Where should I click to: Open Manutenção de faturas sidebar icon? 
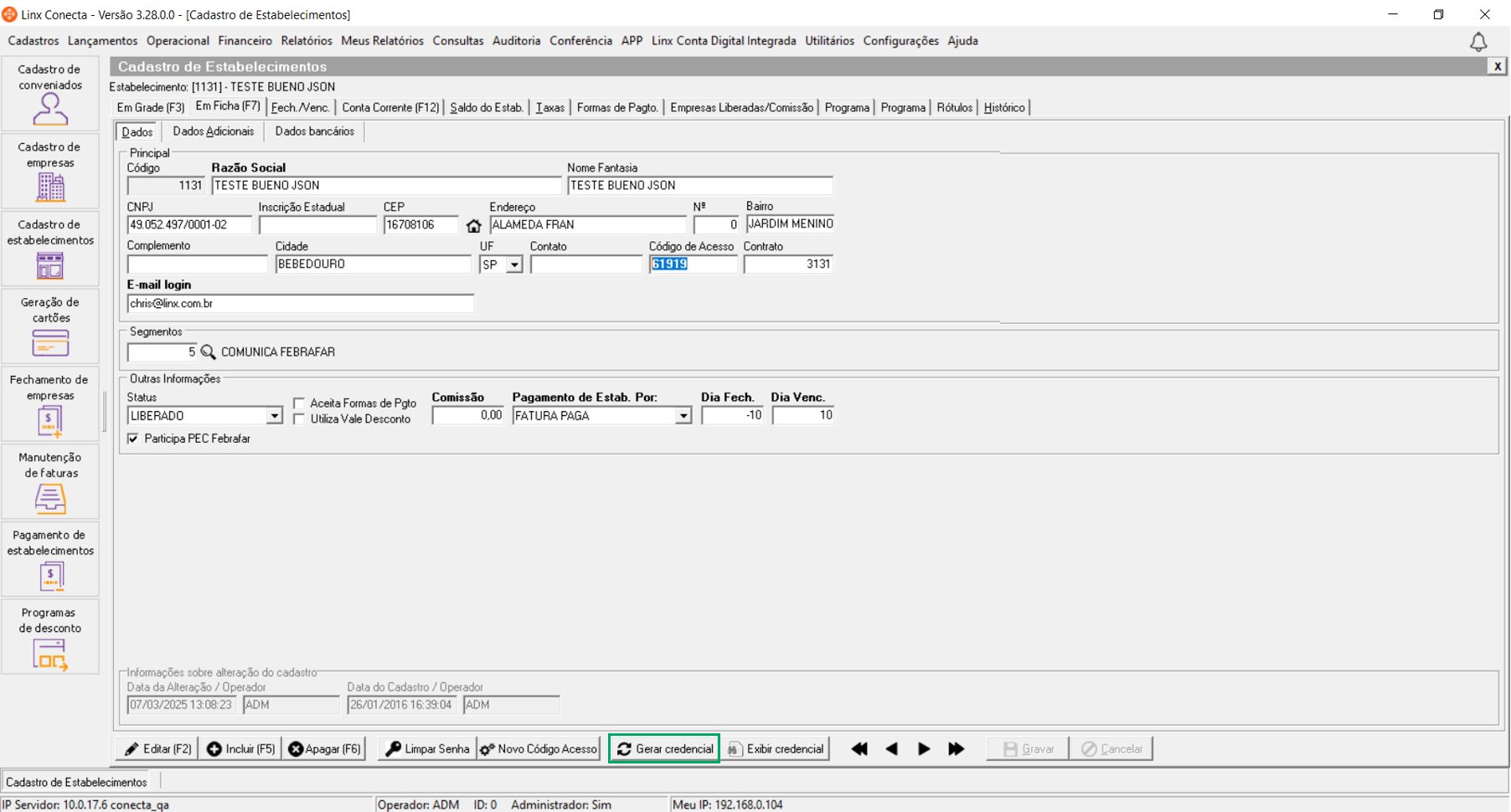(x=50, y=482)
